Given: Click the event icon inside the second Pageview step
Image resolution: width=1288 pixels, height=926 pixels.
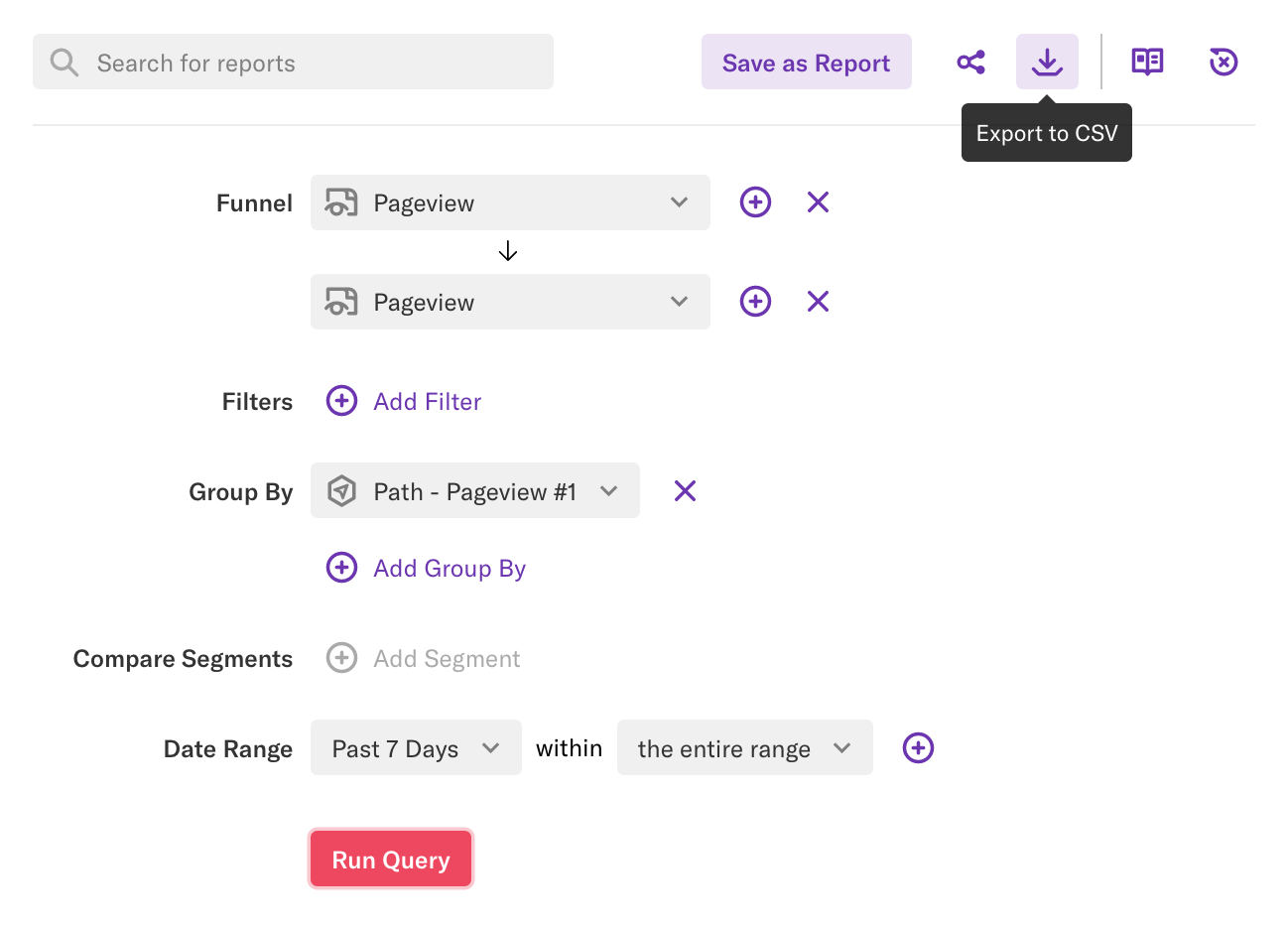Looking at the screenshot, I should coord(340,301).
